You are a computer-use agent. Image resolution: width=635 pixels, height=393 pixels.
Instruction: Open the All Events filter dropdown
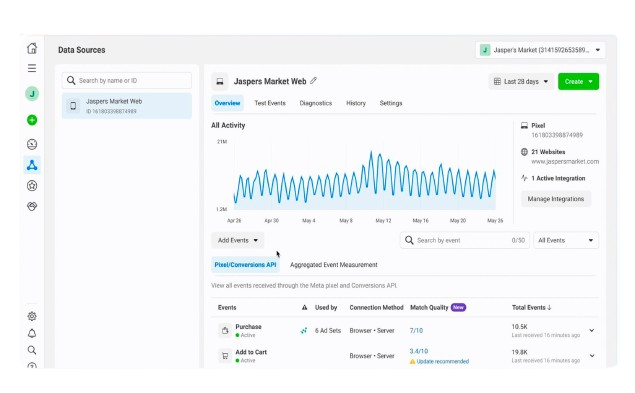[566, 240]
